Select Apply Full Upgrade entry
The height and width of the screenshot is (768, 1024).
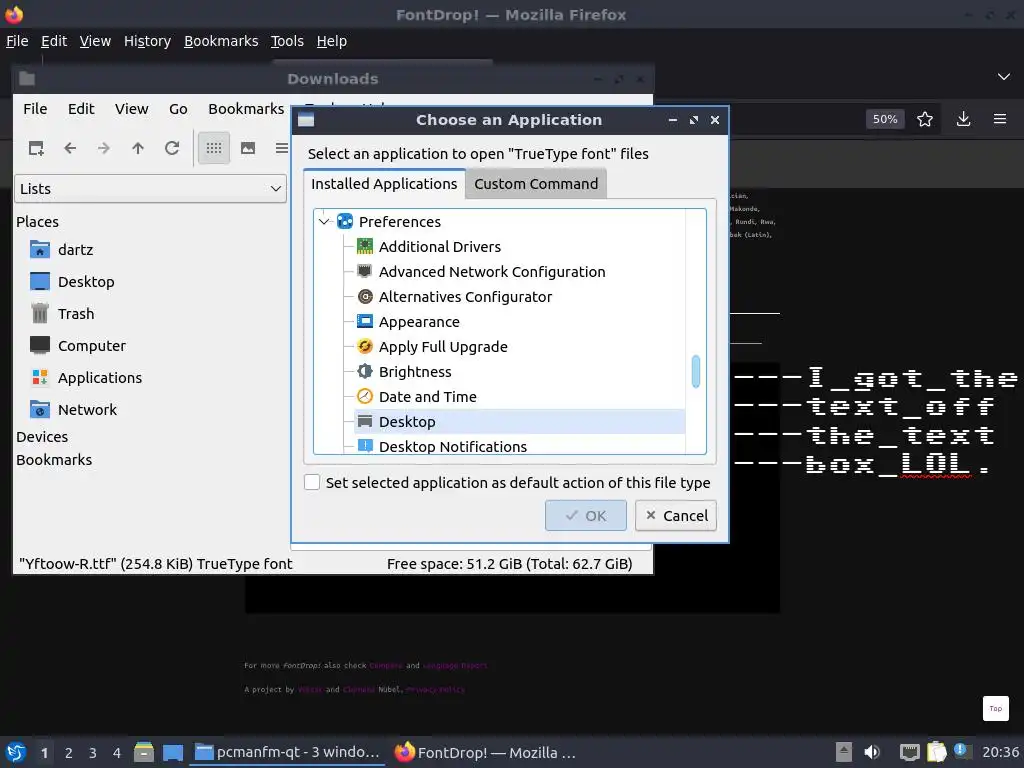pos(520,347)
